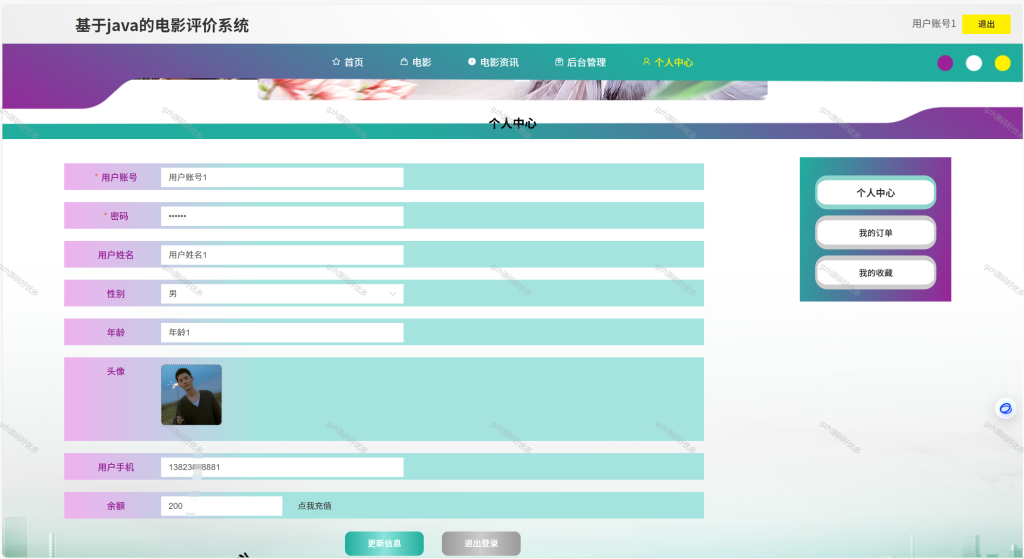Click the info icon beside 电影资讯
The image size is (1024, 559).
[472, 61]
